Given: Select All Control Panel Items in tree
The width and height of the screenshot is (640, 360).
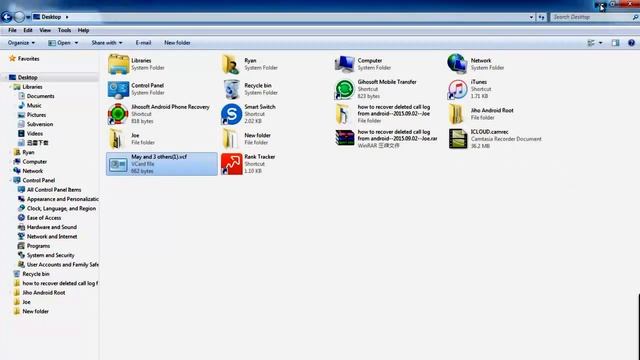Looking at the screenshot, I should click(x=54, y=190).
